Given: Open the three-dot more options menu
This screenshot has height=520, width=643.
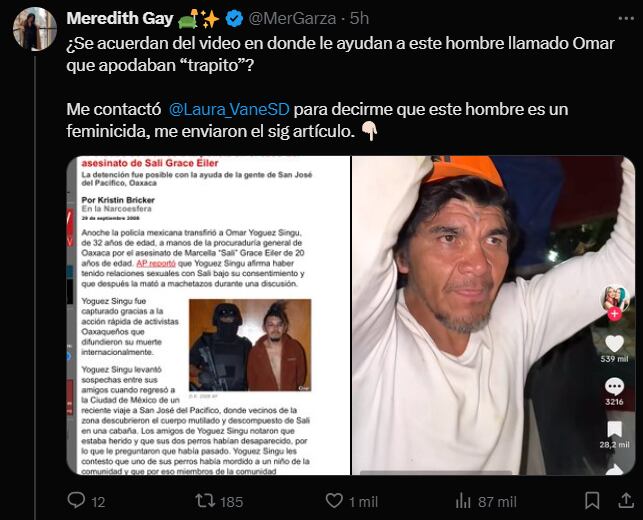Looking at the screenshot, I should pos(626,18).
